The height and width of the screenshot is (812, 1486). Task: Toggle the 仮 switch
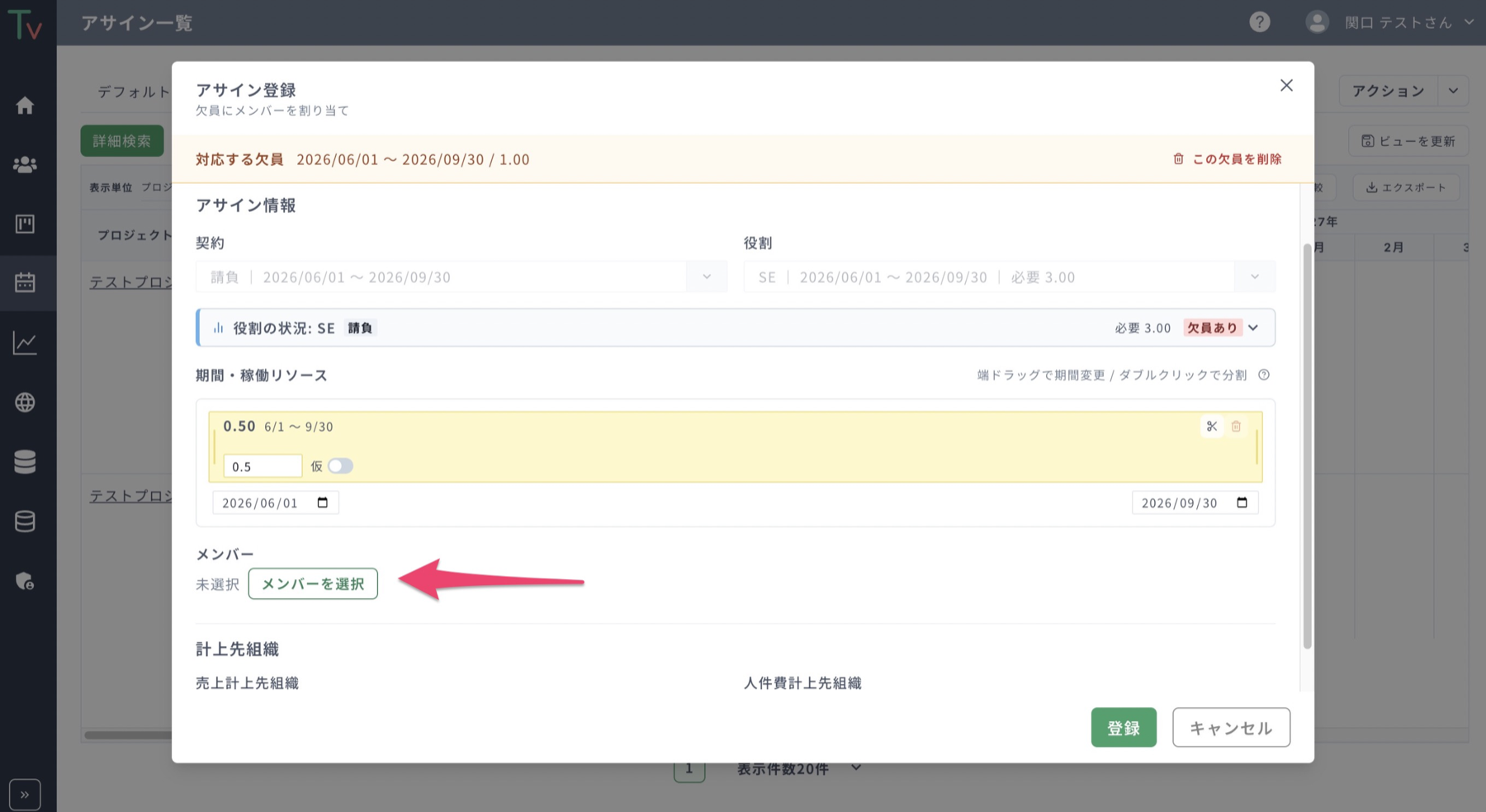(340, 466)
